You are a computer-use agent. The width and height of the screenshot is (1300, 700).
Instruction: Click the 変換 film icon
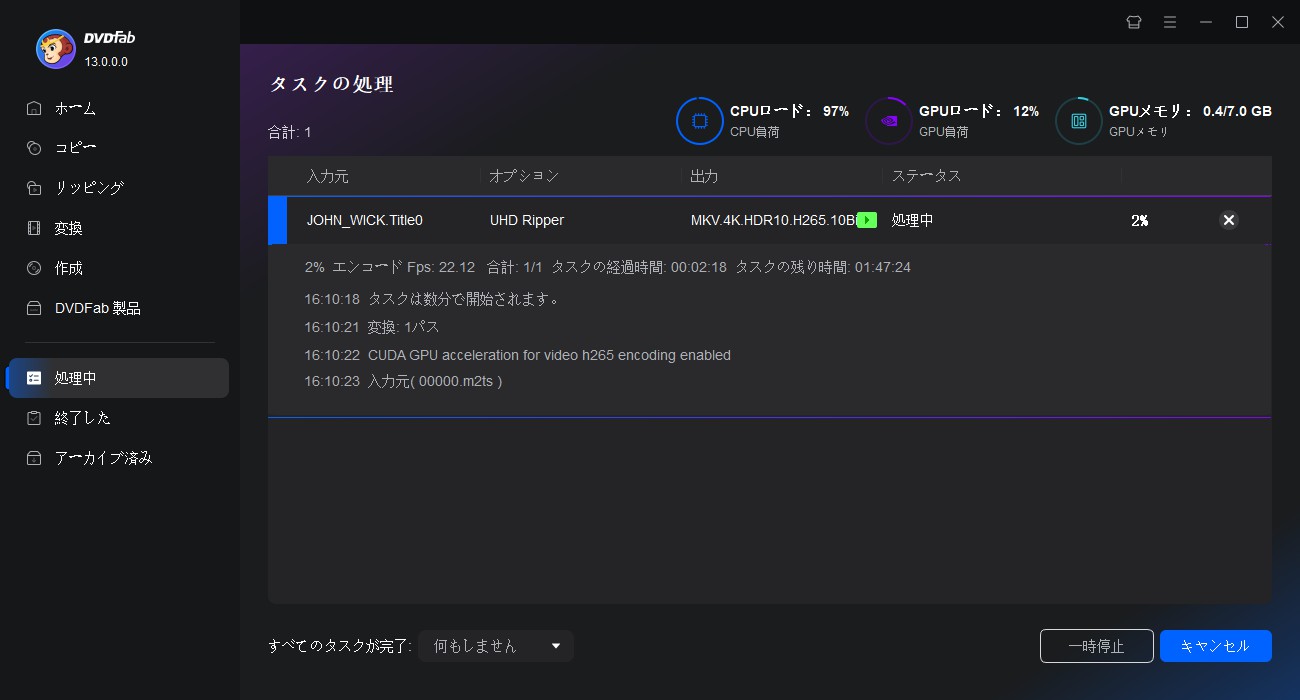pos(34,228)
